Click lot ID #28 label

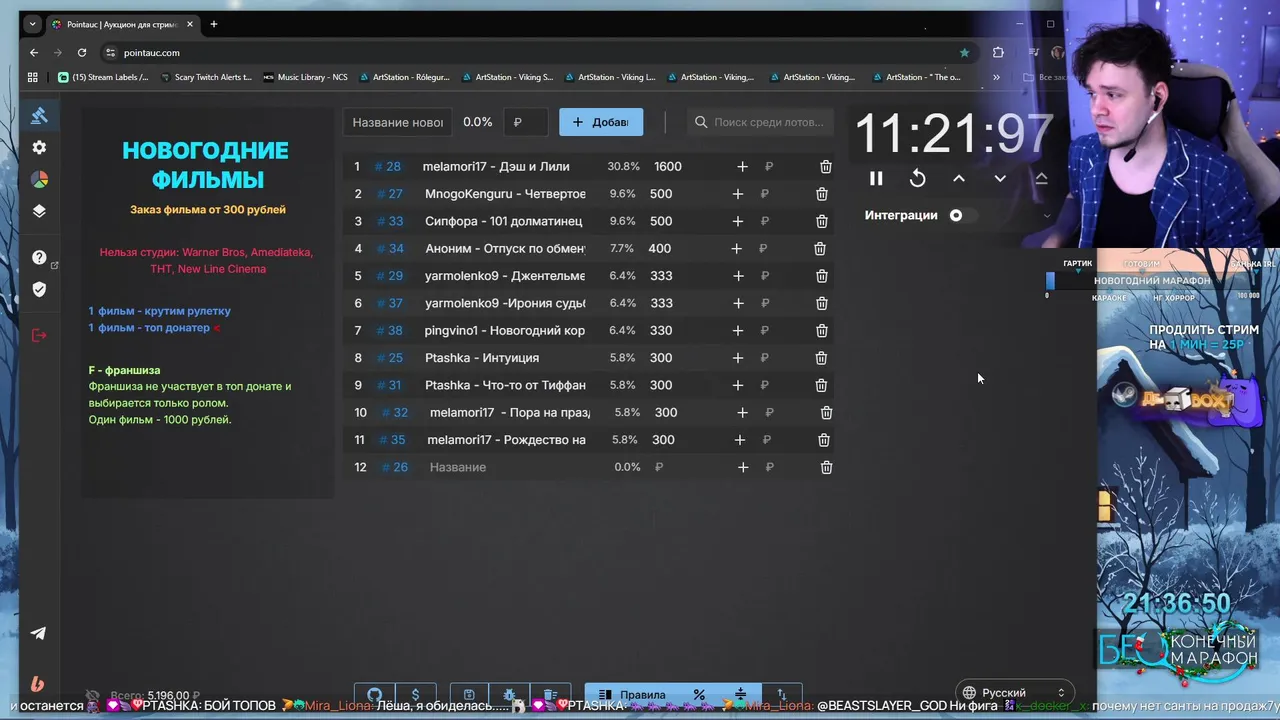(388, 167)
